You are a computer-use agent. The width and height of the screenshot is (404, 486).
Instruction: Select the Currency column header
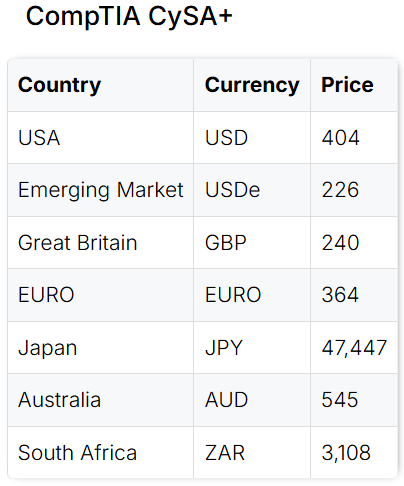click(x=252, y=85)
